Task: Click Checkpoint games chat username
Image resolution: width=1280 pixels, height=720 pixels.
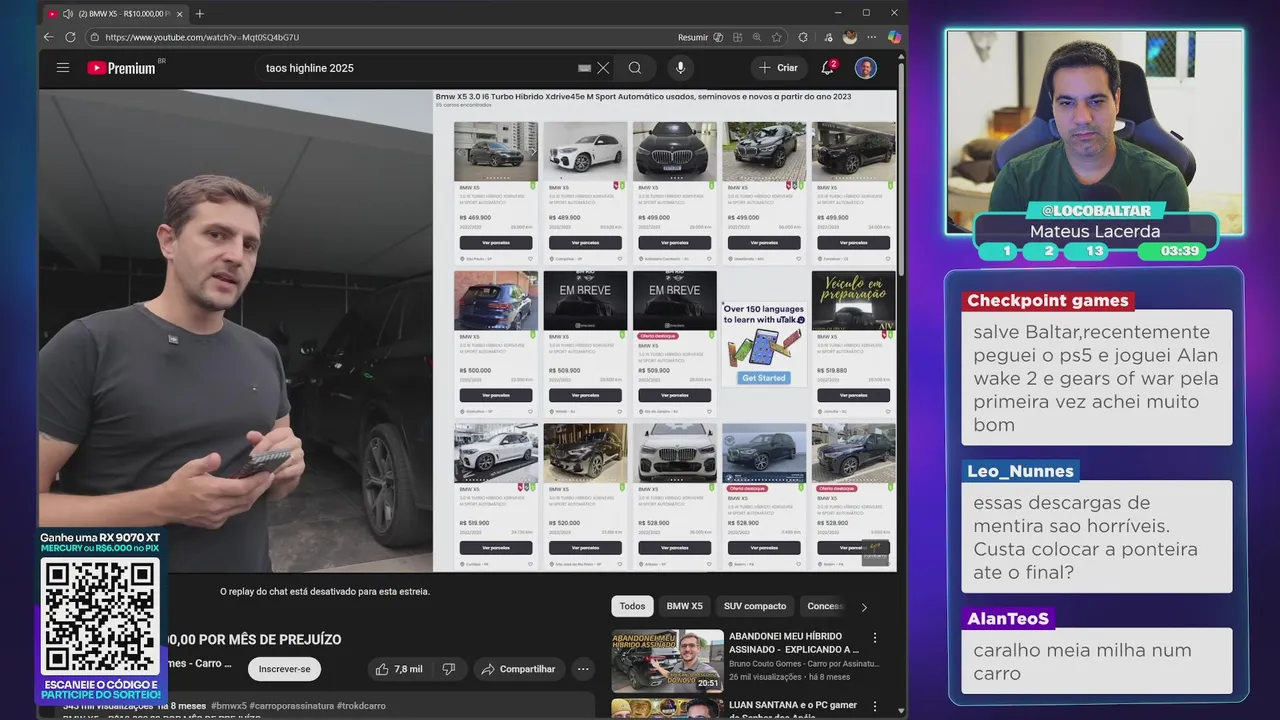Action: [1047, 301]
